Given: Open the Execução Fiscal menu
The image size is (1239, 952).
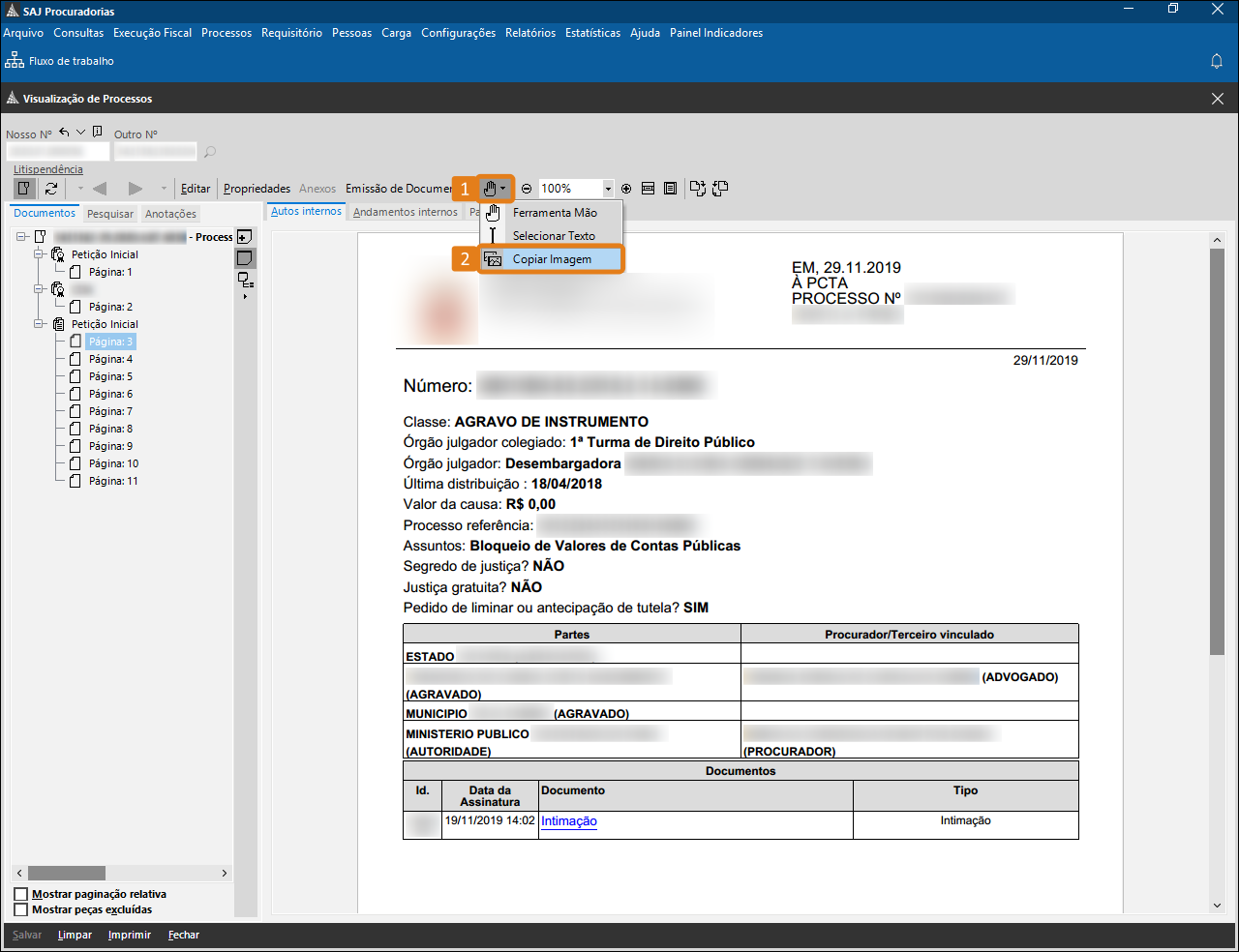Looking at the screenshot, I should 152,33.
